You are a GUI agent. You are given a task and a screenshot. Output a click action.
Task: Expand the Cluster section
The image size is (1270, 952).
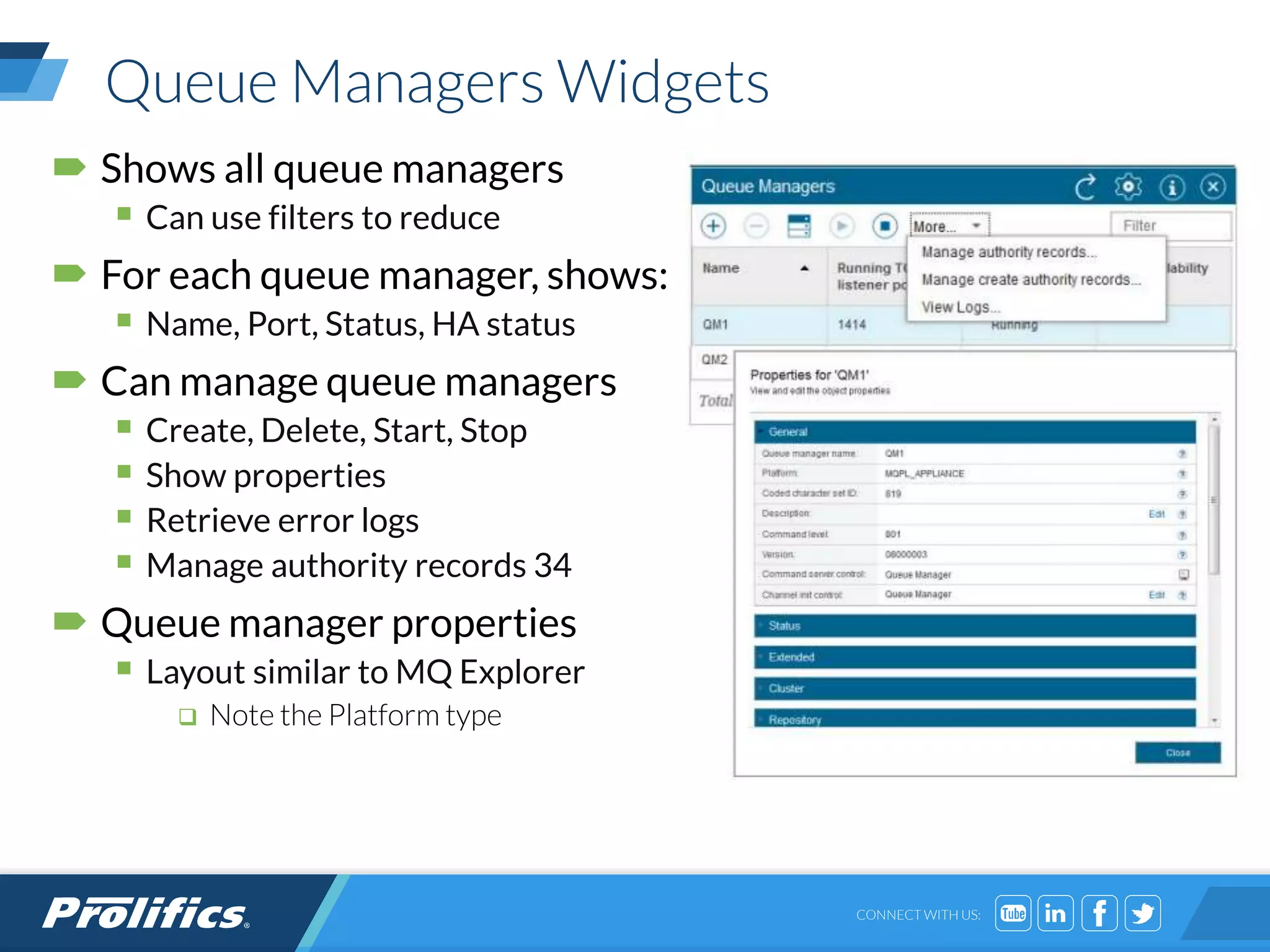click(975, 689)
